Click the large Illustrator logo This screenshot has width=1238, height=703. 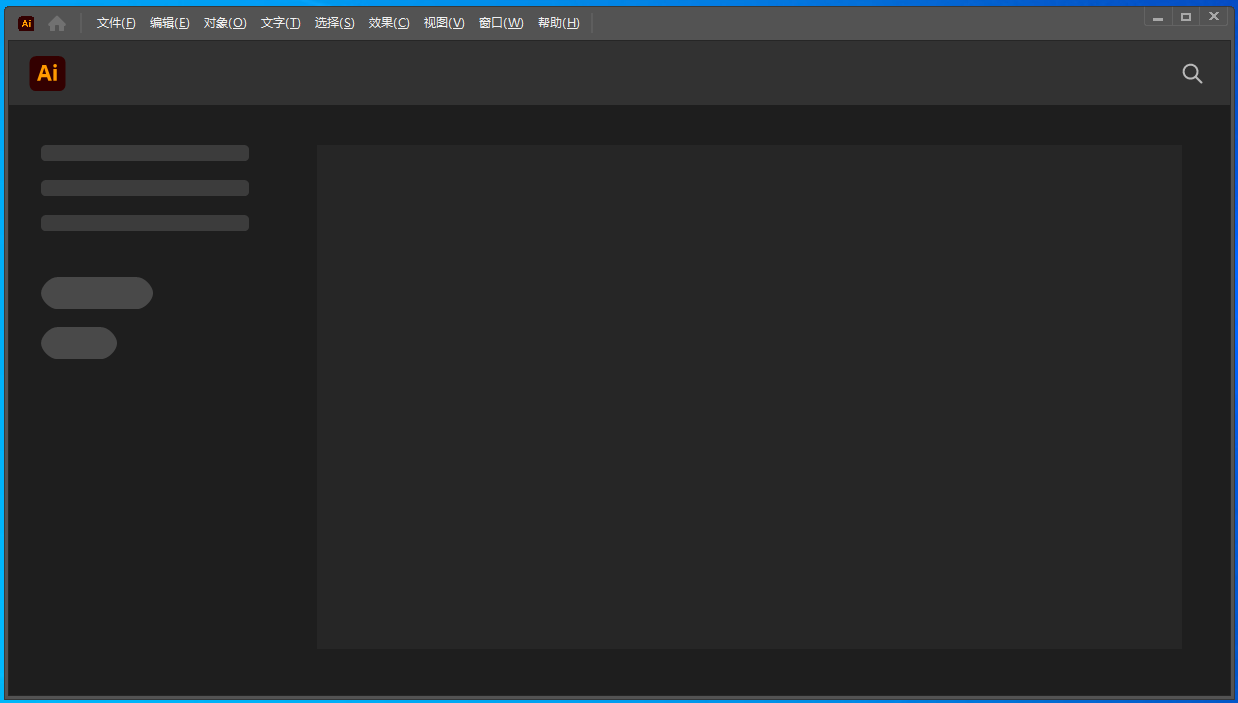point(48,73)
